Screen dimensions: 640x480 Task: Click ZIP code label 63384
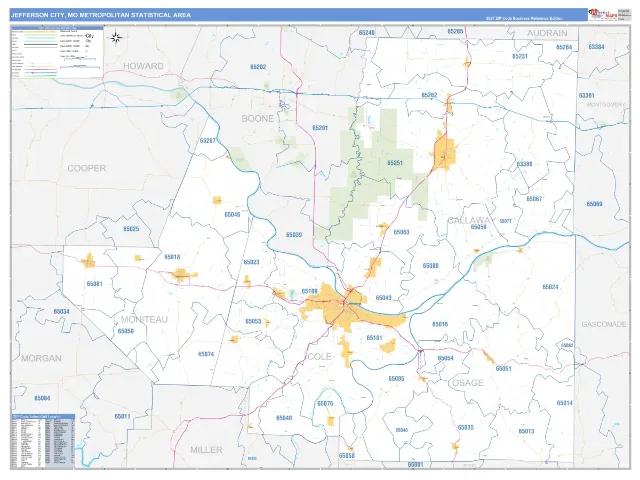click(x=596, y=47)
